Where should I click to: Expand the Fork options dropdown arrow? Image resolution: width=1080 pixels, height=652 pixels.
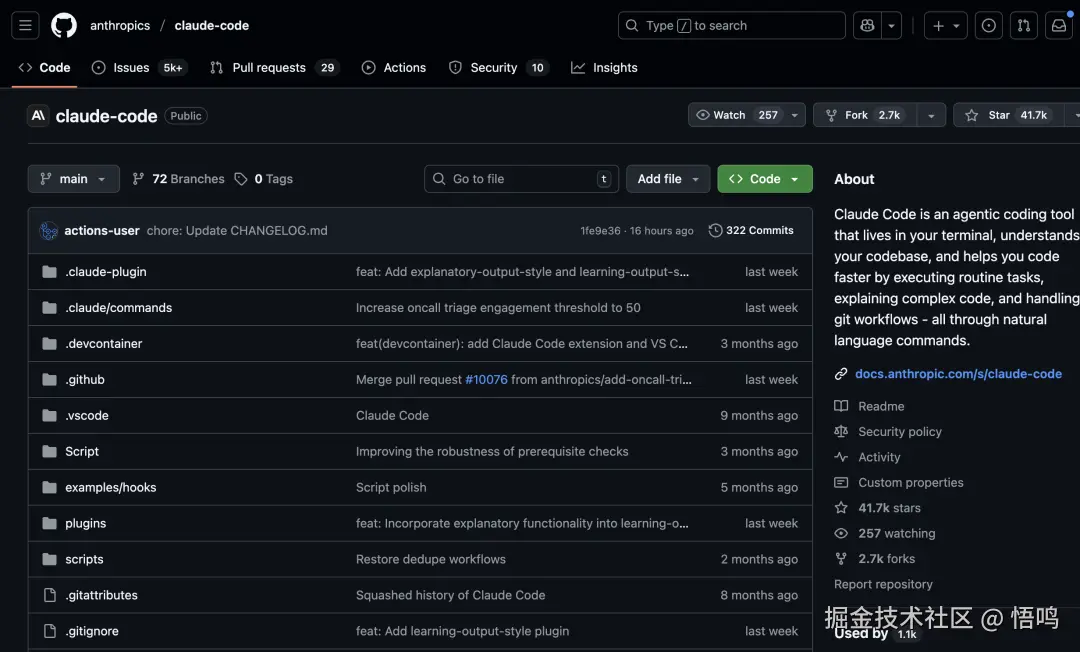[931, 115]
